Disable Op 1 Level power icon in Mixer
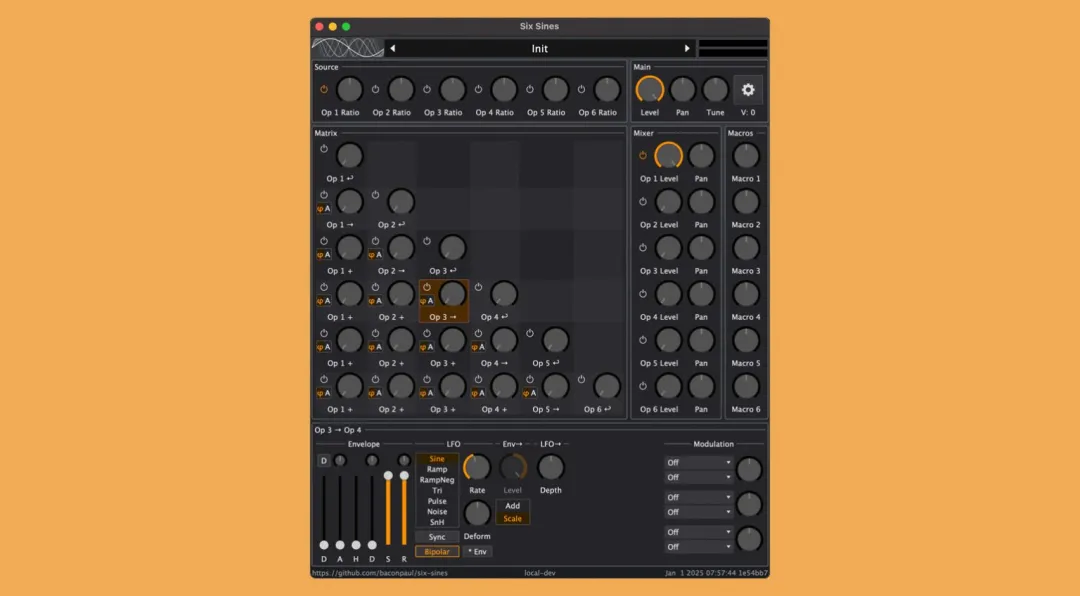 [643, 155]
